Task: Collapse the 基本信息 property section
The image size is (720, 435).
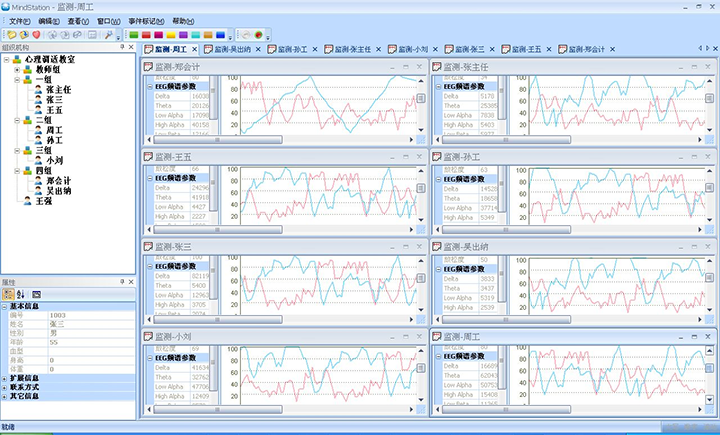Action: (5, 305)
